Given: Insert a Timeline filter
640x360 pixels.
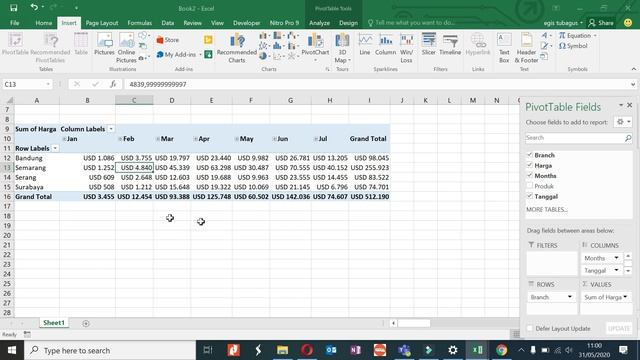Looking at the screenshot, I should click(450, 44).
